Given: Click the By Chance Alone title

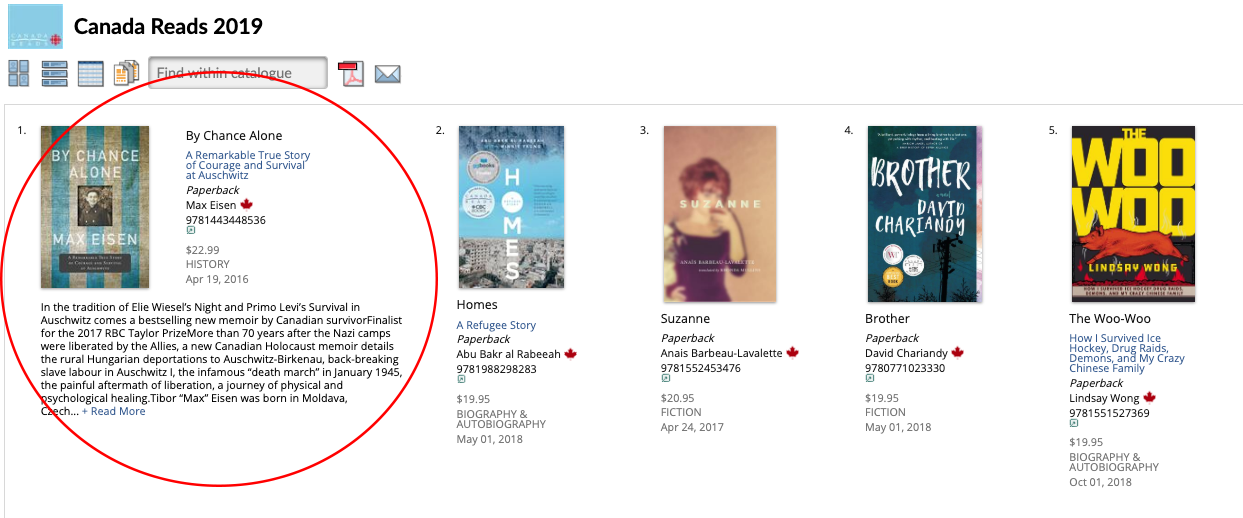Looking at the screenshot, I should (234, 136).
